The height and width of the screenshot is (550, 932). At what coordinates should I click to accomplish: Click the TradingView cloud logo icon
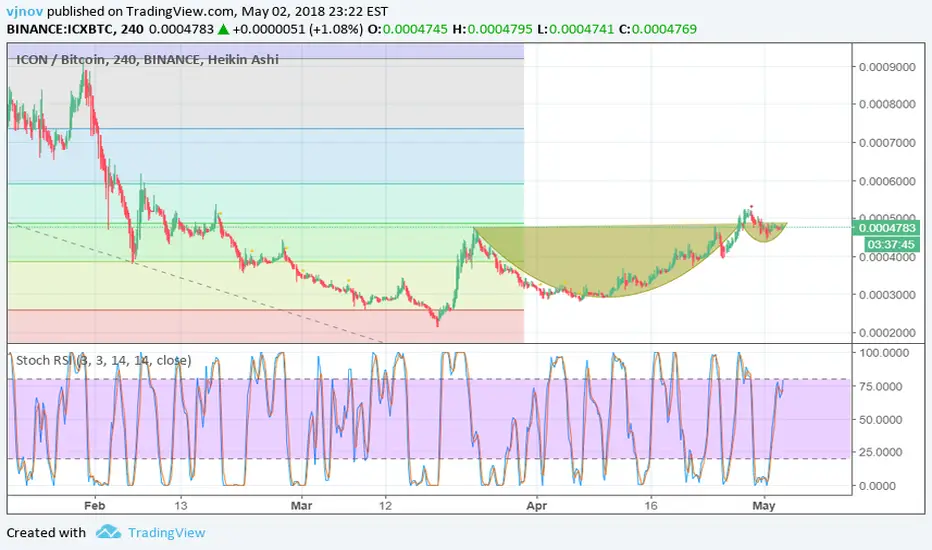point(108,532)
